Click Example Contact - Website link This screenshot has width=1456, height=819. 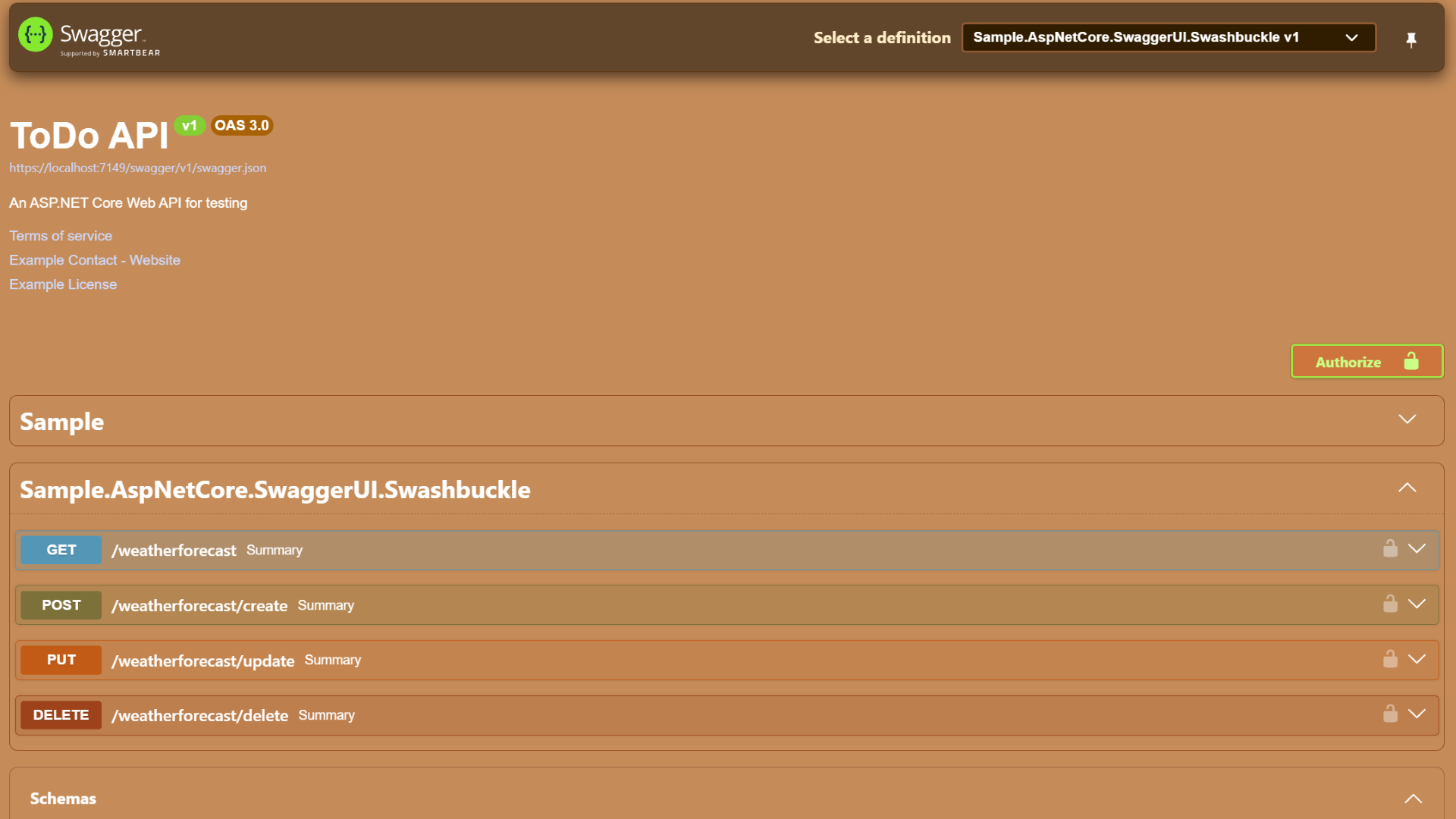coord(95,260)
